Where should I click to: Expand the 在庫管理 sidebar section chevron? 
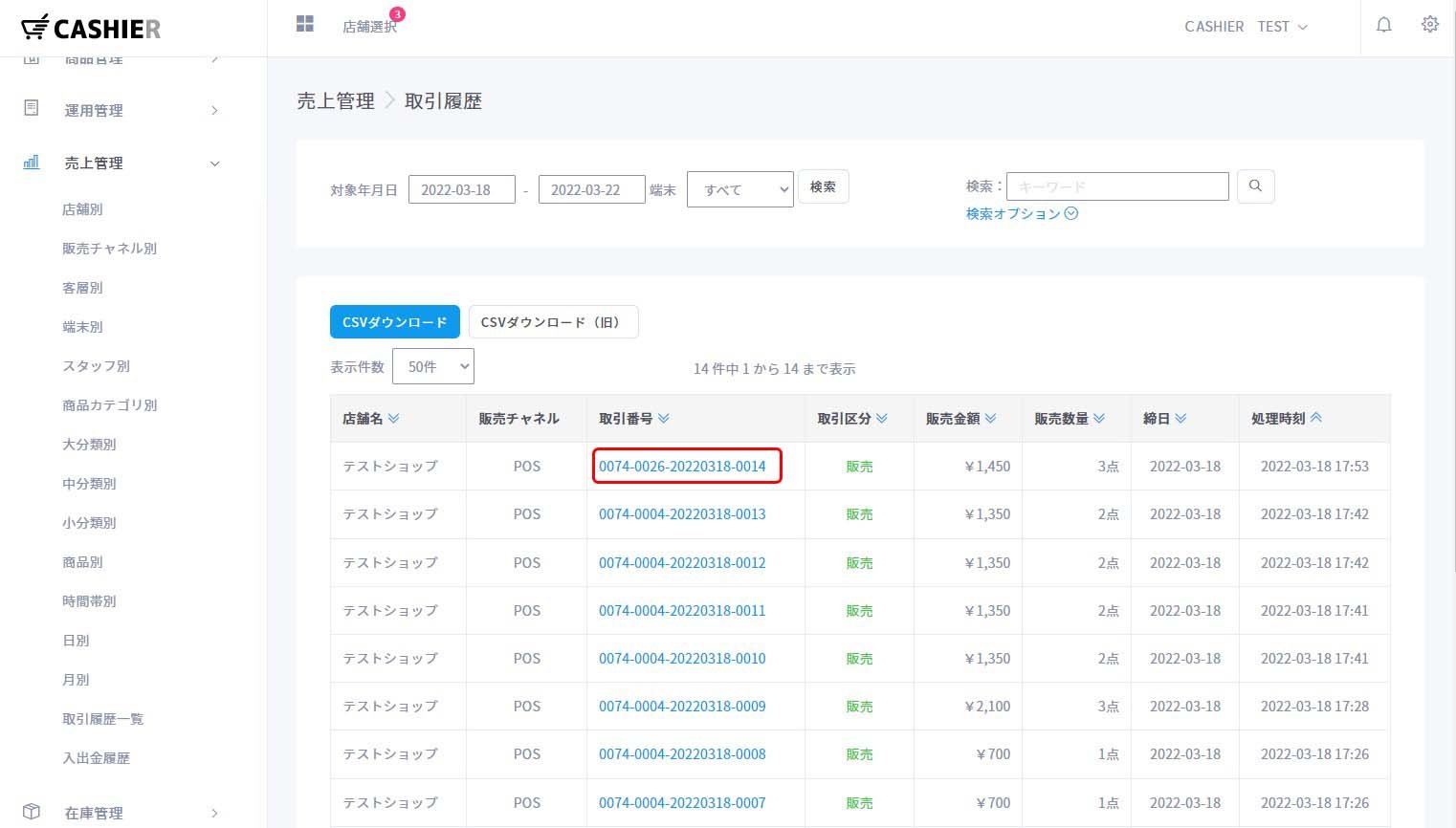[x=214, y=813]
